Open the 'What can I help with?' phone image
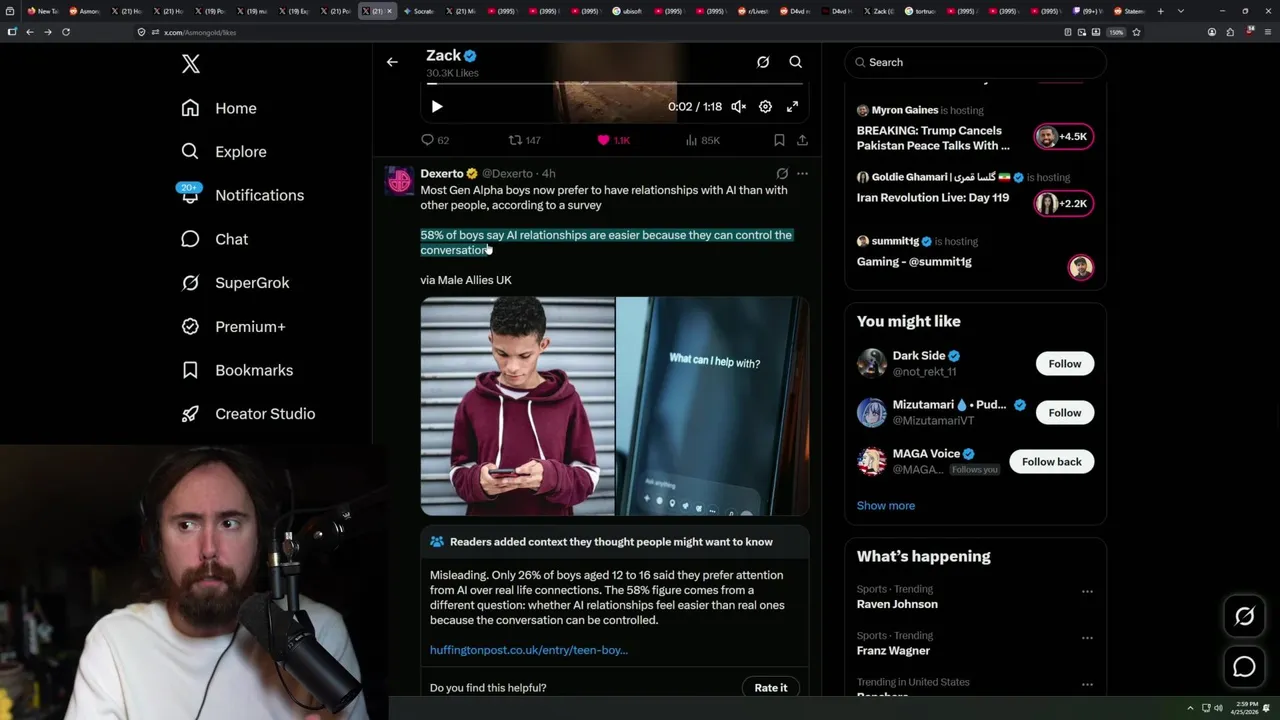1280x720 pixels. 713,406
